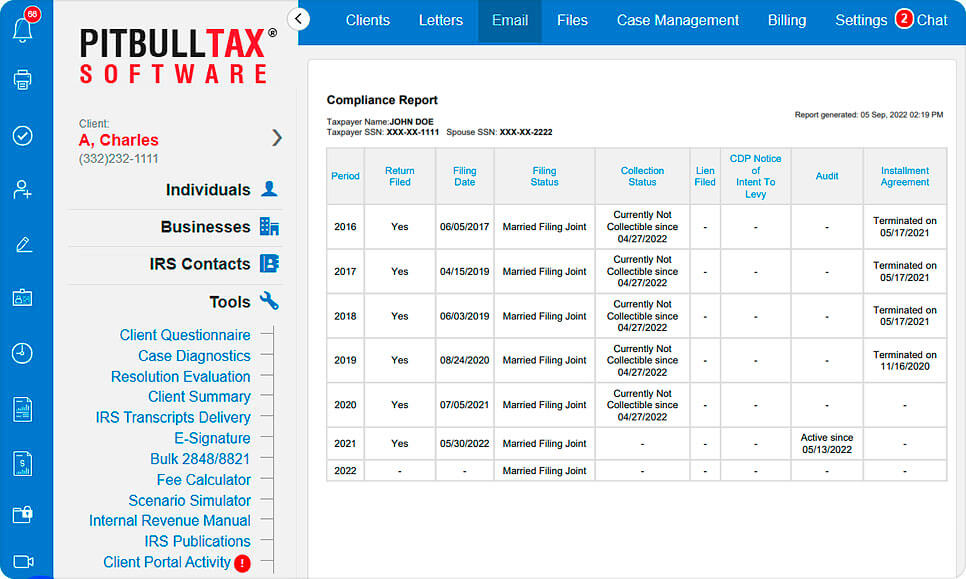The width and height of the screenshot is (966, 579).
Task: Click filing date 04/15/2019
Action: [465, 272]
